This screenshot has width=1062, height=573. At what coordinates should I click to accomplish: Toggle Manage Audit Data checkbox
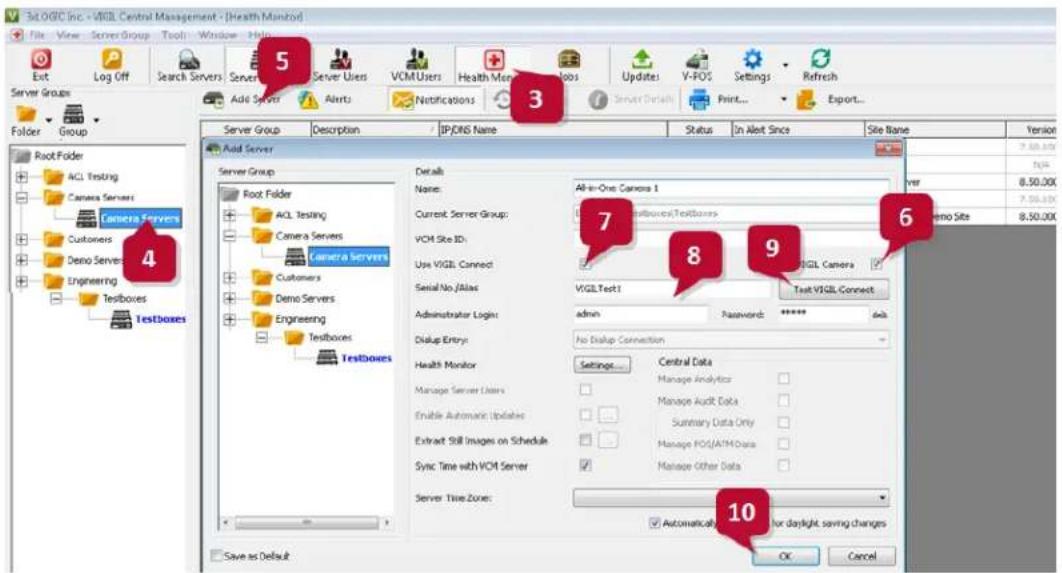tap(784, 401)
